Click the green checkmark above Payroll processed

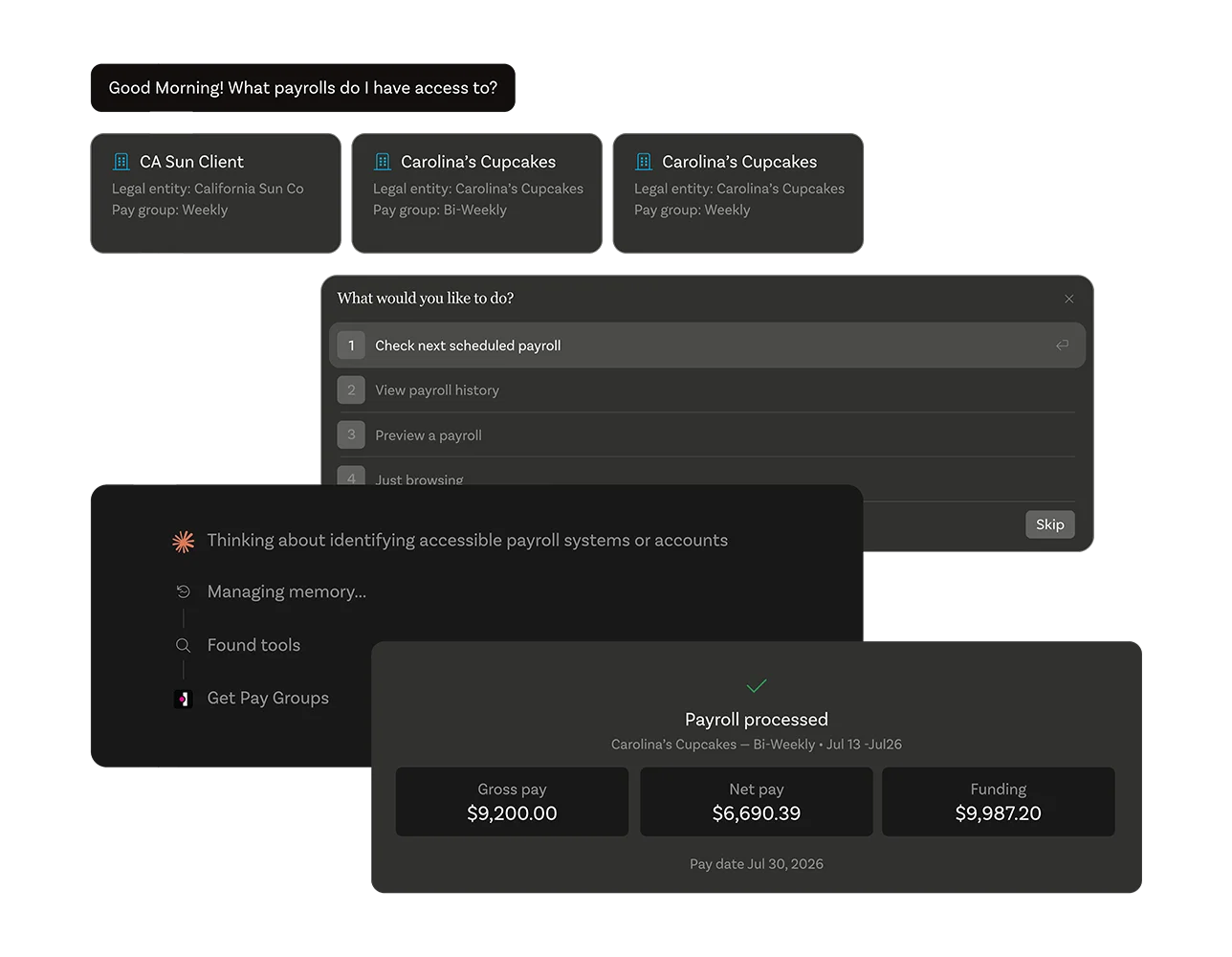pyautogui.click(x=757, y=685)
